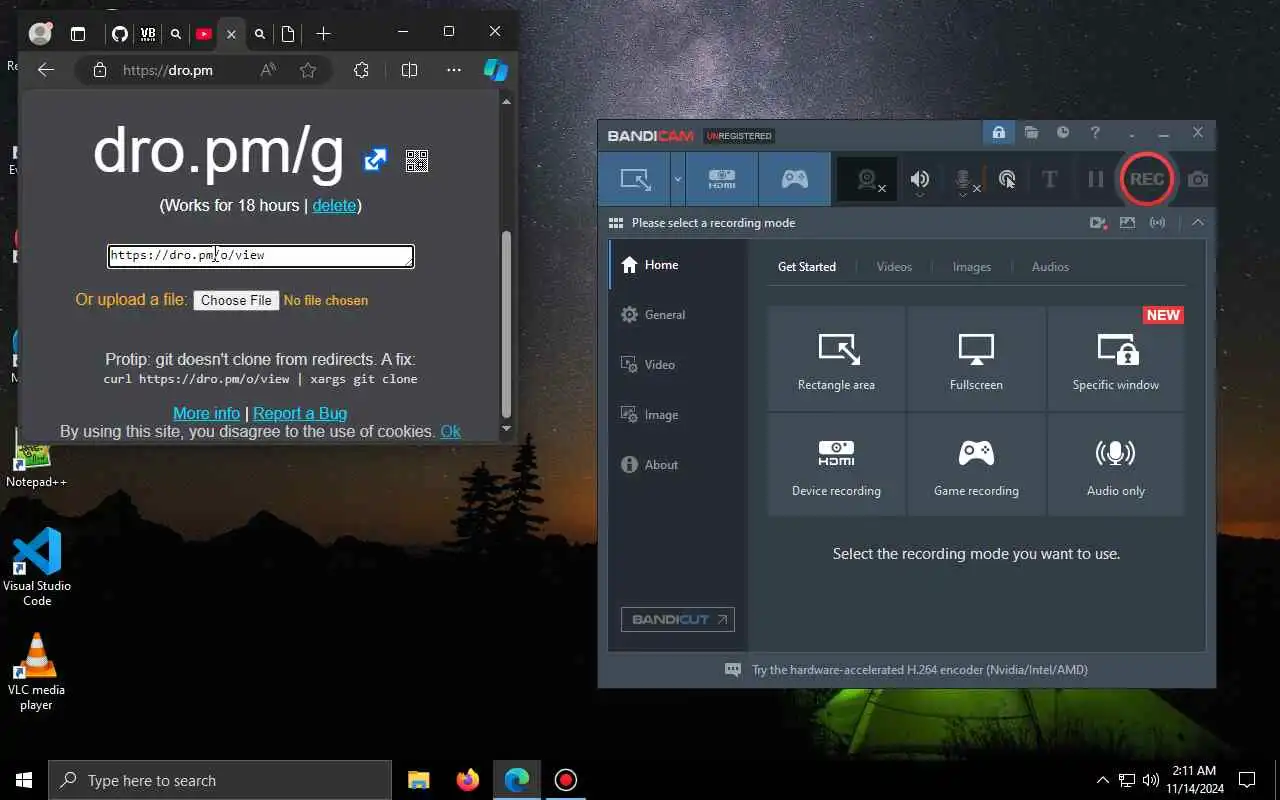
Task: Toggle Edge split screen icon
Action: click(409, 70)
